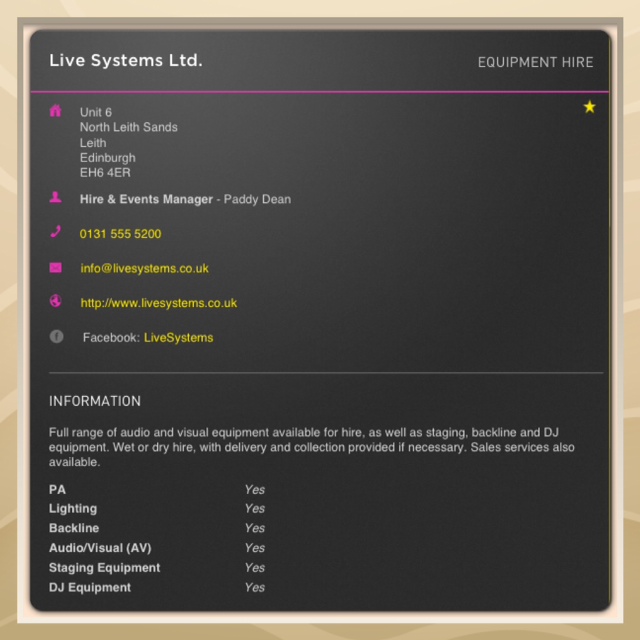Open email link info@livesystems.co.uk
Viewport: 640px width, 640px height.
click(x=144, y=269)
